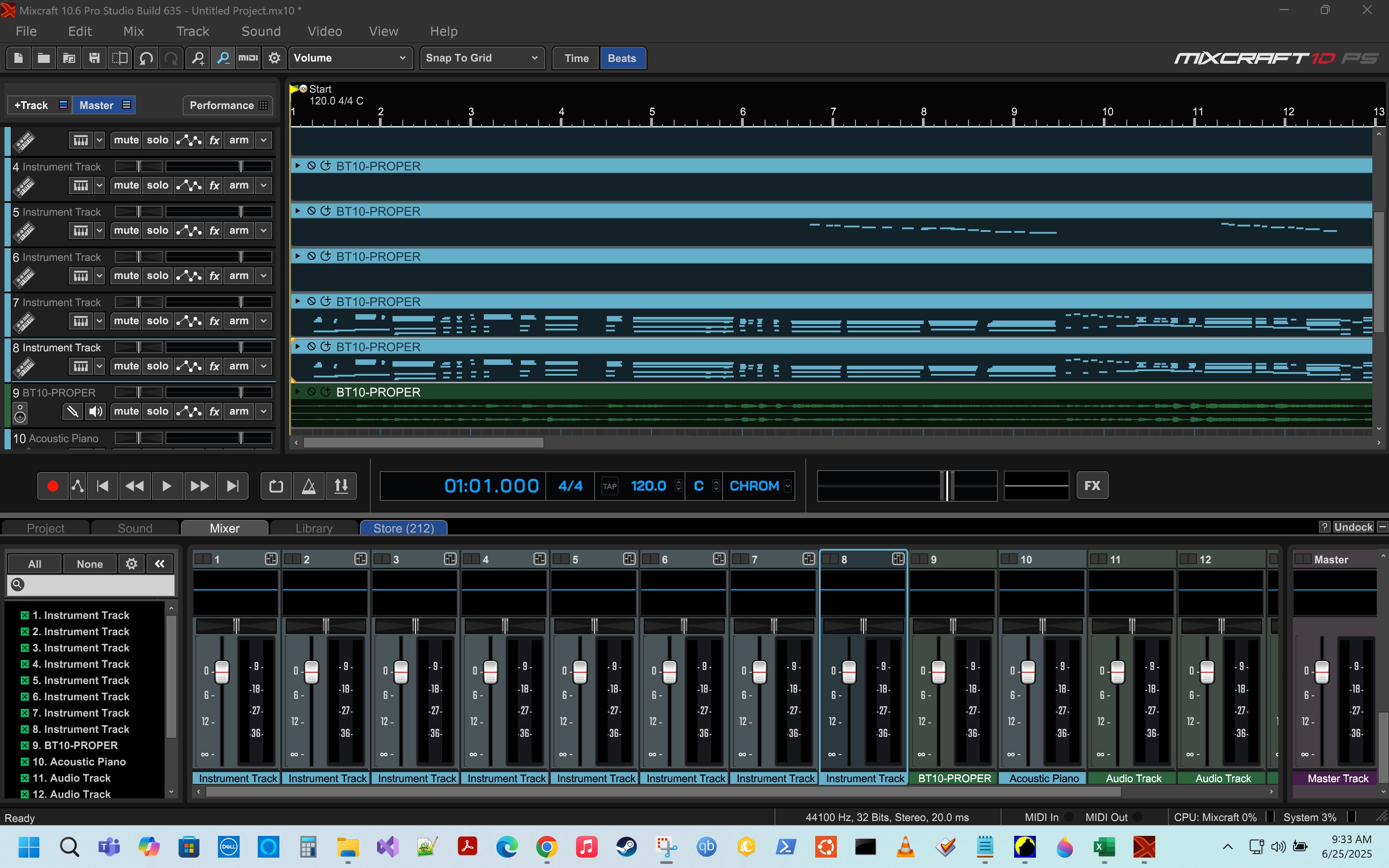Switch to the Library tab
This screenshot has height=868, width=1389.
314,528
